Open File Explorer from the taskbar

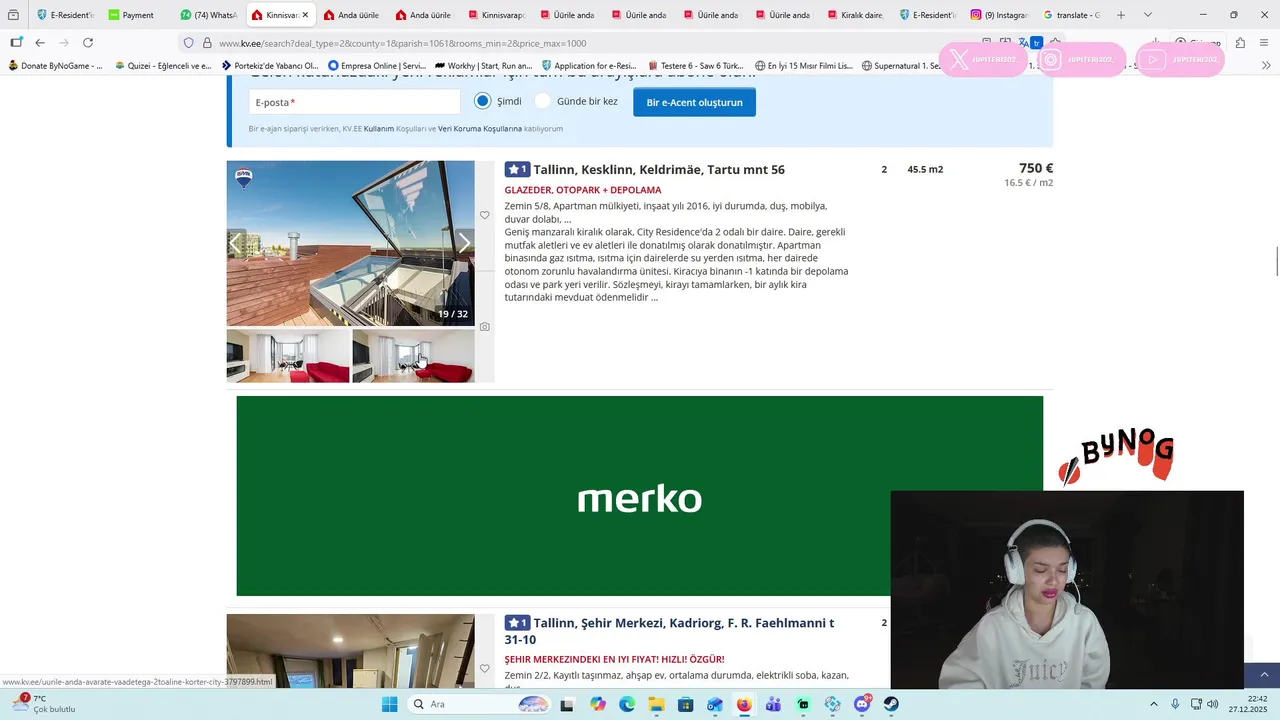click(656, 704)
